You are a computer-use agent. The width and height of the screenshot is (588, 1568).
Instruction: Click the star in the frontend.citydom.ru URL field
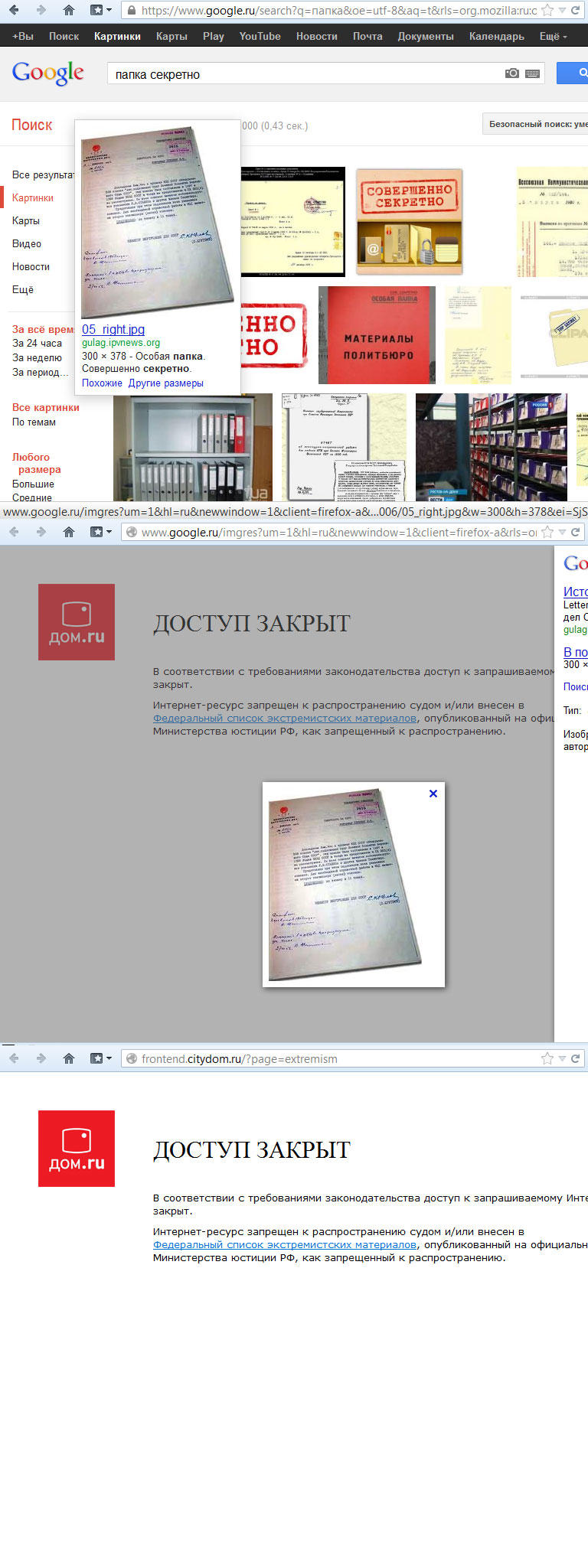click(x=547, y=1058)
